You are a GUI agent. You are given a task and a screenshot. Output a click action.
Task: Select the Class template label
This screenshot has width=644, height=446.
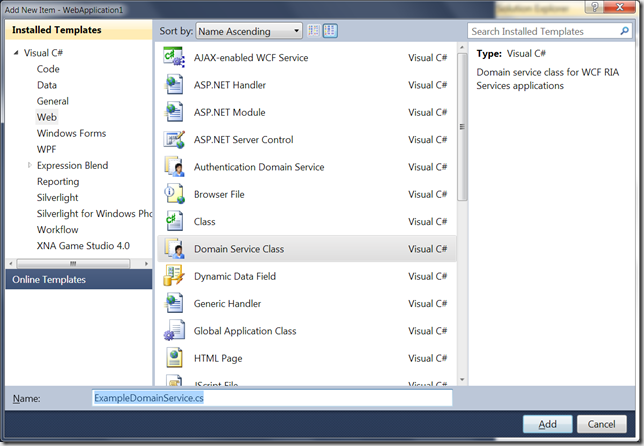click(x=204, y=222)
